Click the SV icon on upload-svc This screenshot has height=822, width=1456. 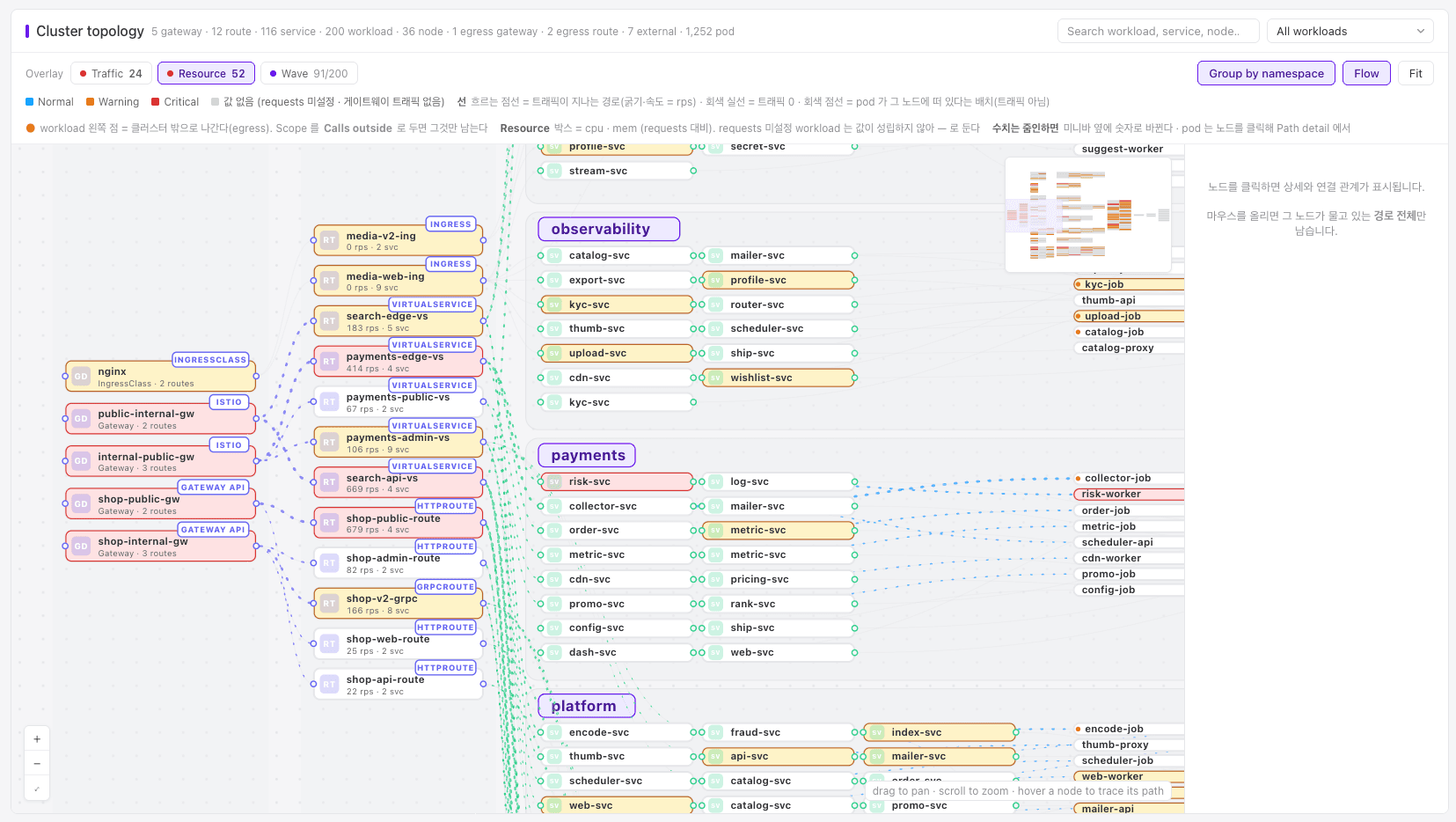click(554, 354)
